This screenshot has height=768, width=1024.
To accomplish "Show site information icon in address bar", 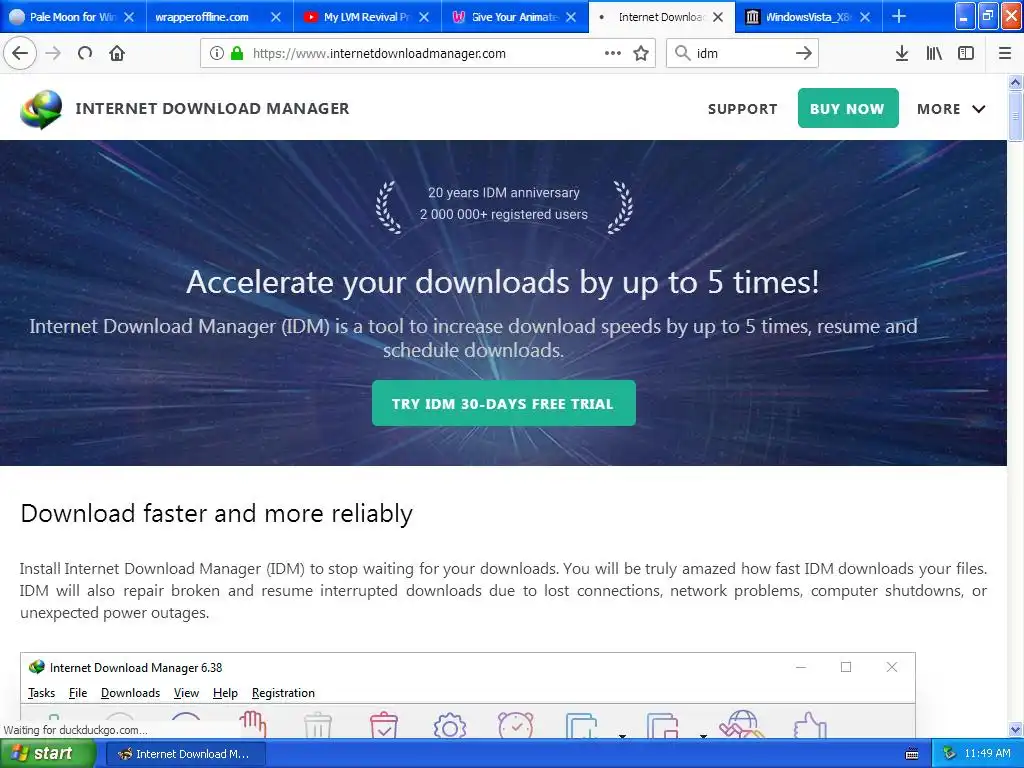I will pyautogui.click(x=217, y=54).
